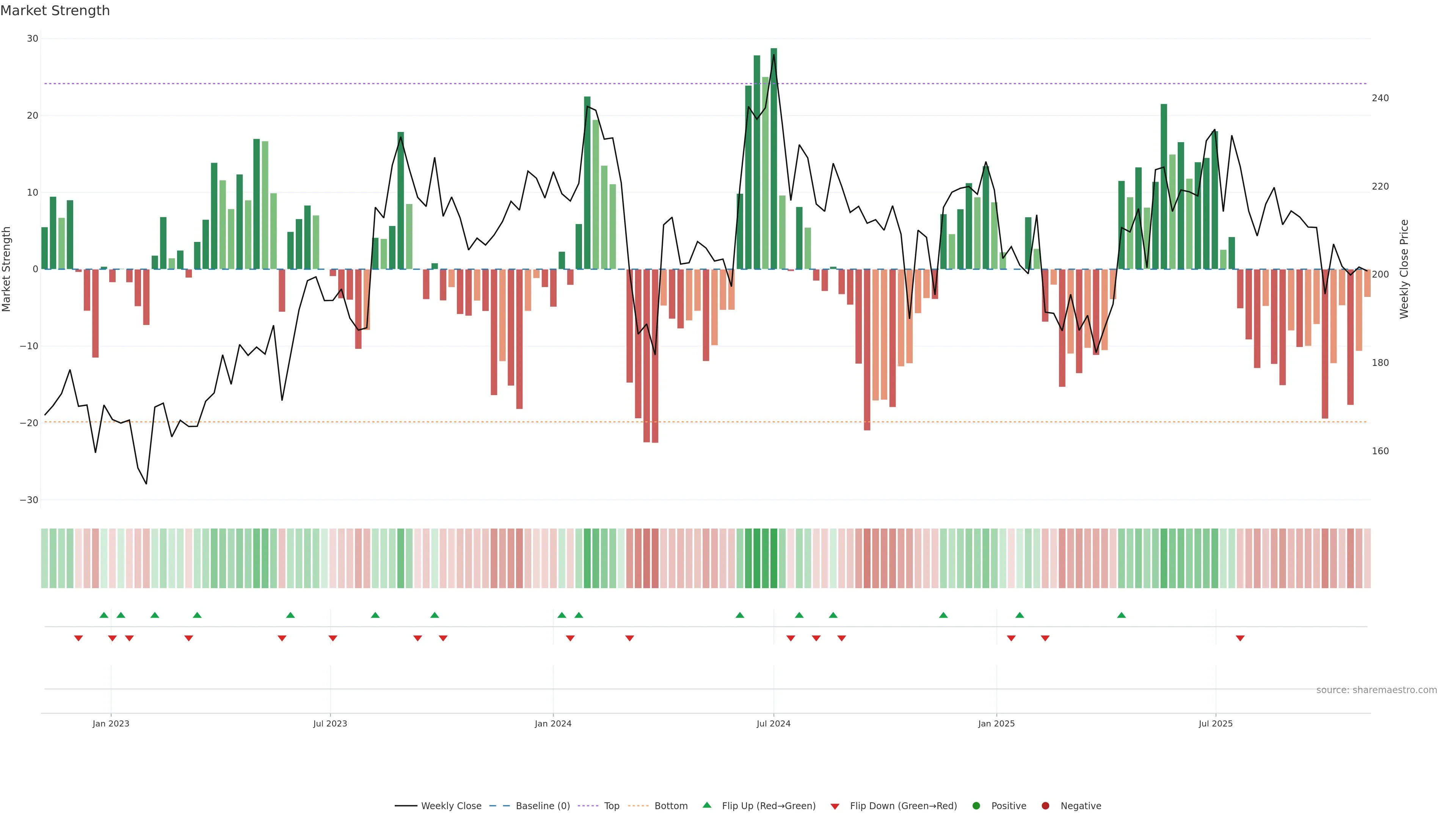
Task: Click the Market Strength chart title
Action: 55,11
